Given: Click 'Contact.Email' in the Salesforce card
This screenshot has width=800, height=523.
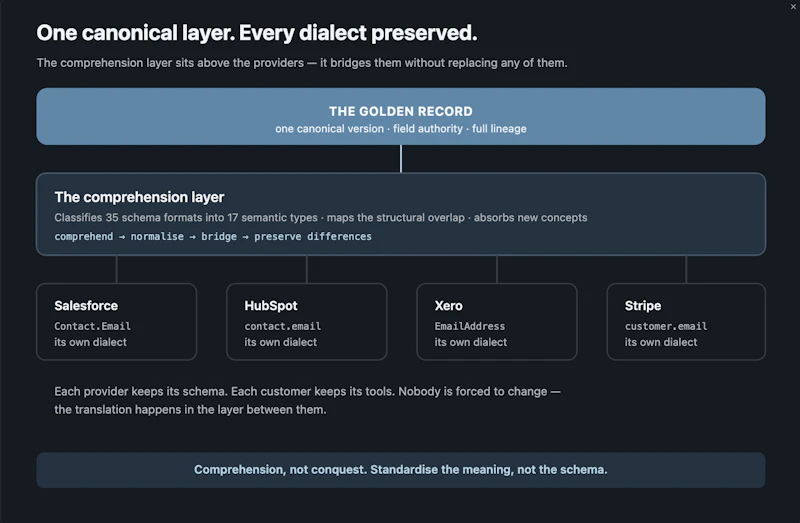Looking at the screenshot, I should click(92, 326).
